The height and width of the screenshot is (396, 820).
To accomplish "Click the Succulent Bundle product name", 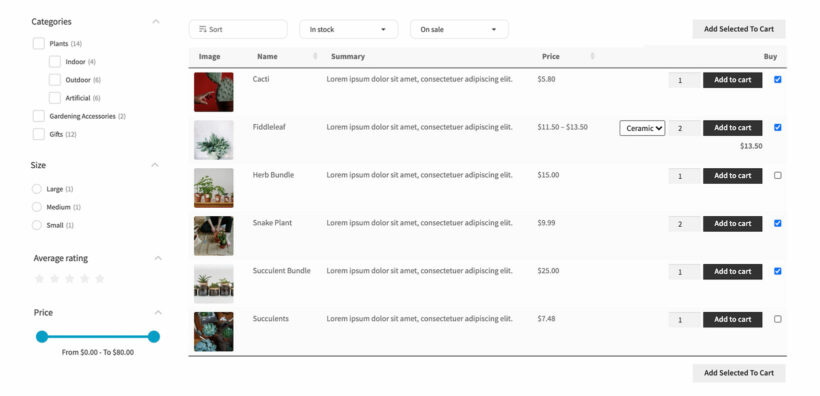I will point(281,270).
